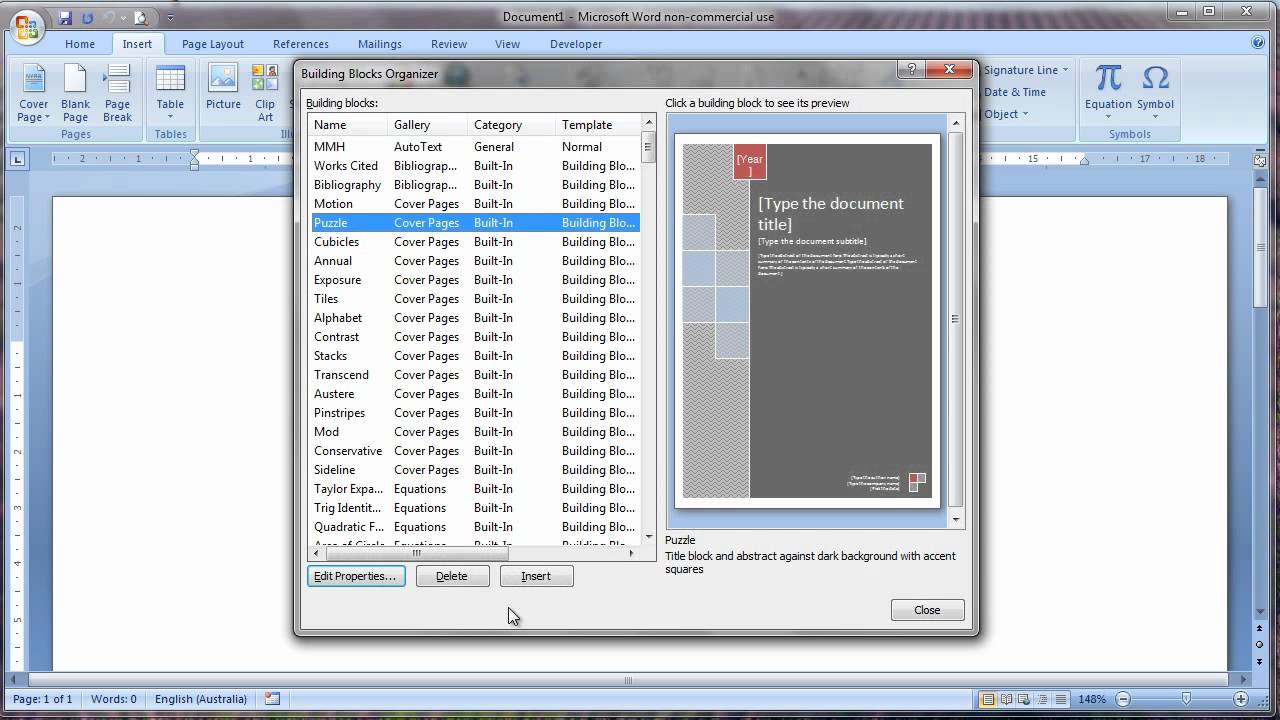Screen dimensions: 1280x720
Task: Switch to the References tab
Action: [301, 44]
